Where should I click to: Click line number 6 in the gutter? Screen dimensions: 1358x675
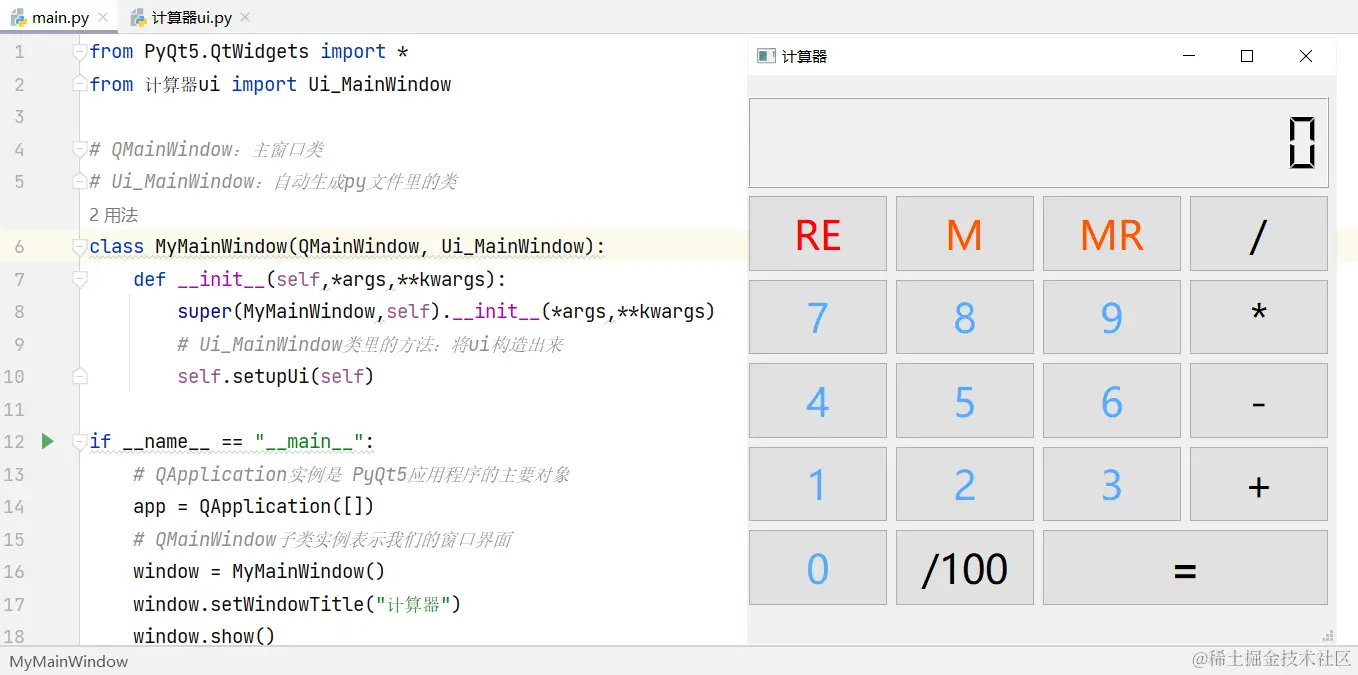pos(19,246)
